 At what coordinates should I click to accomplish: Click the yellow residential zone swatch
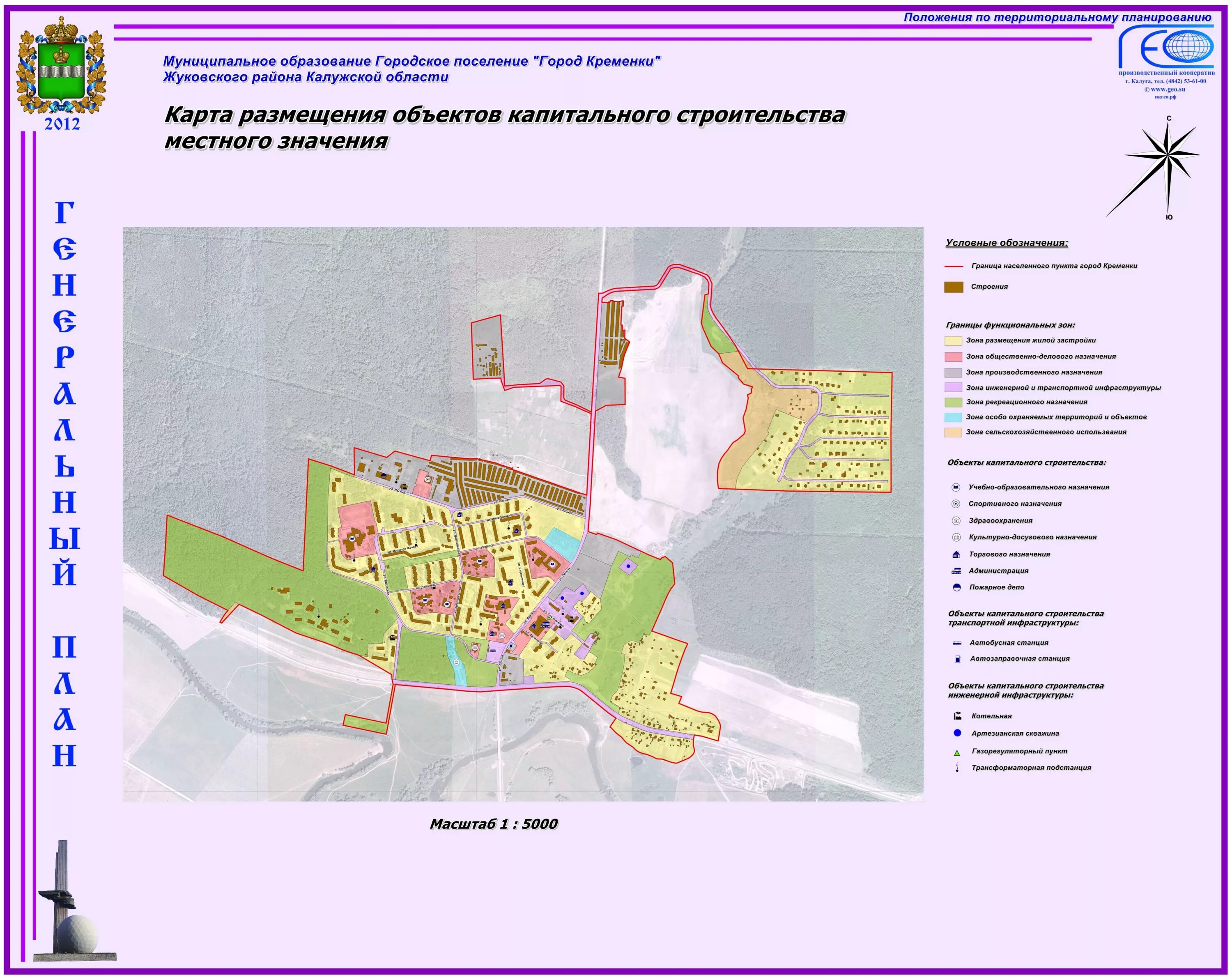point(953,340)
